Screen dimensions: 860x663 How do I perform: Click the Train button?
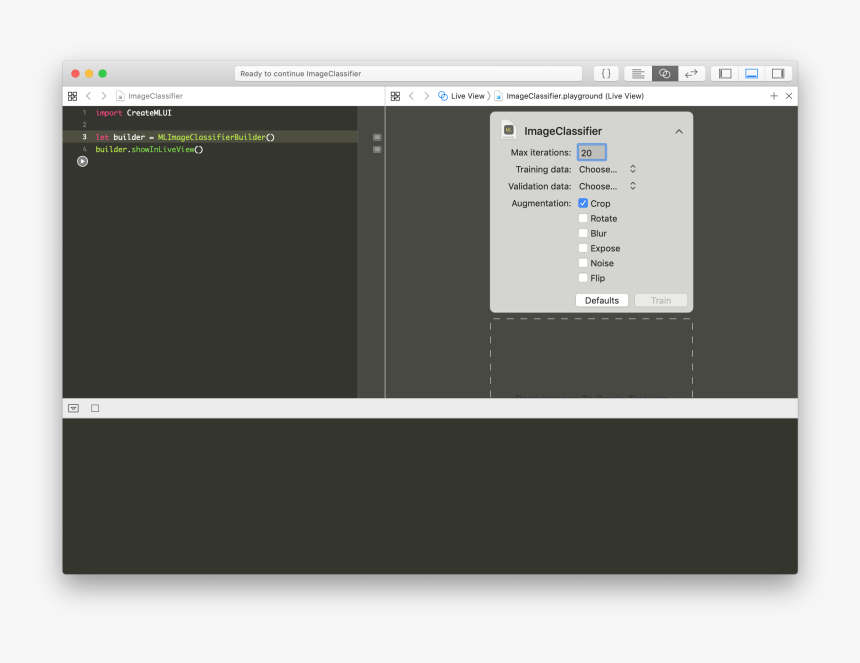[661, 301]
